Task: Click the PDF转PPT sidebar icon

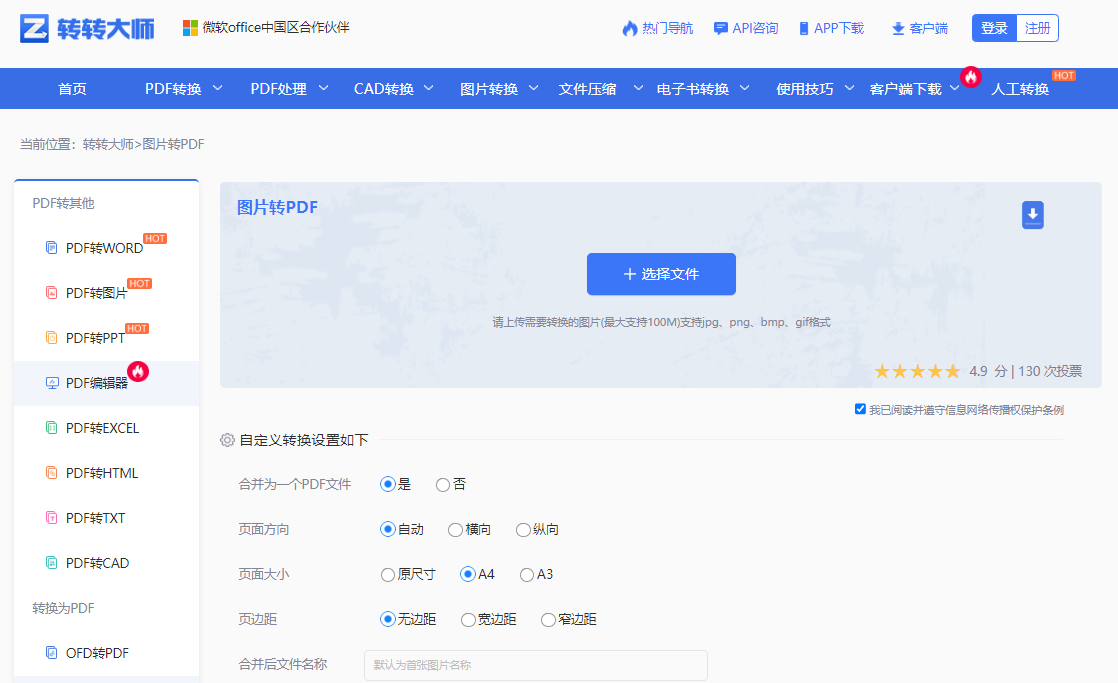Action: pos(52,337)
